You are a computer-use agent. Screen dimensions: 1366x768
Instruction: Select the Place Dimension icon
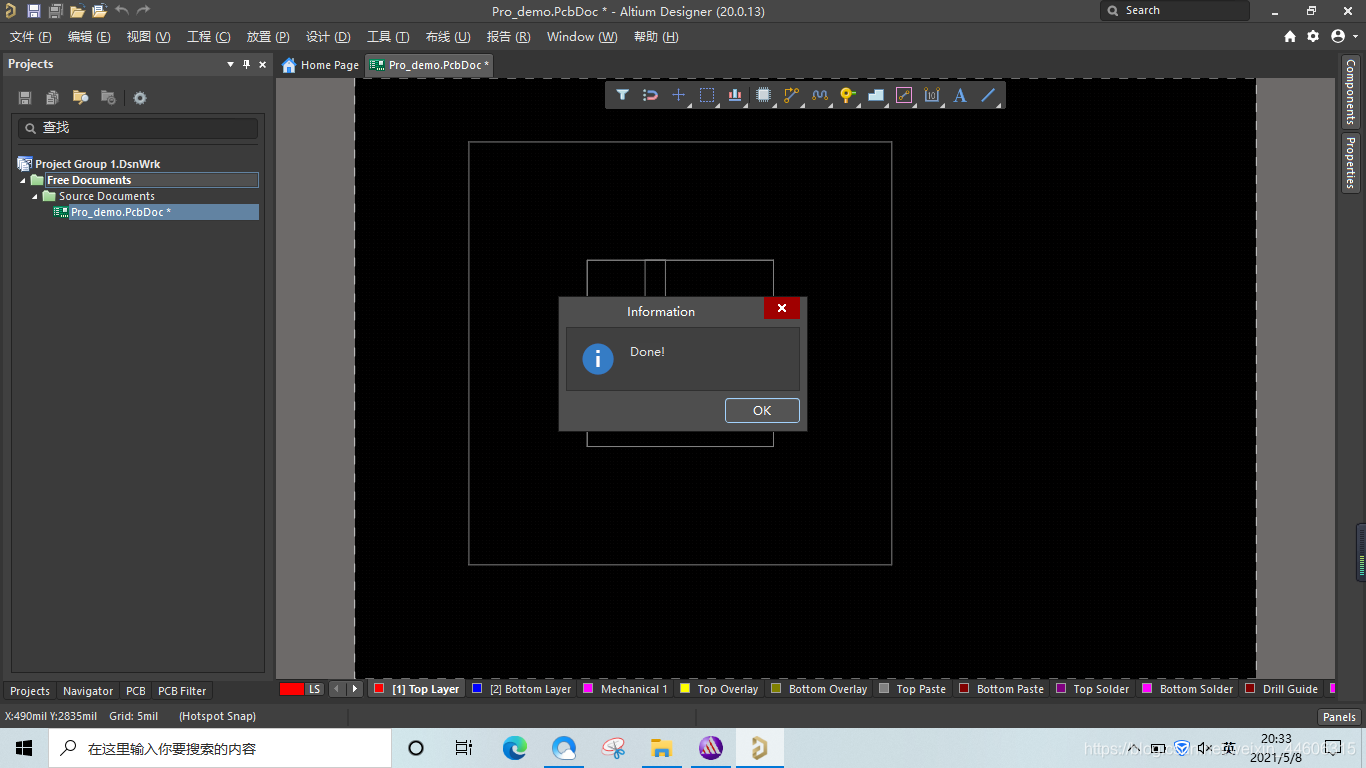pos(932,95)
